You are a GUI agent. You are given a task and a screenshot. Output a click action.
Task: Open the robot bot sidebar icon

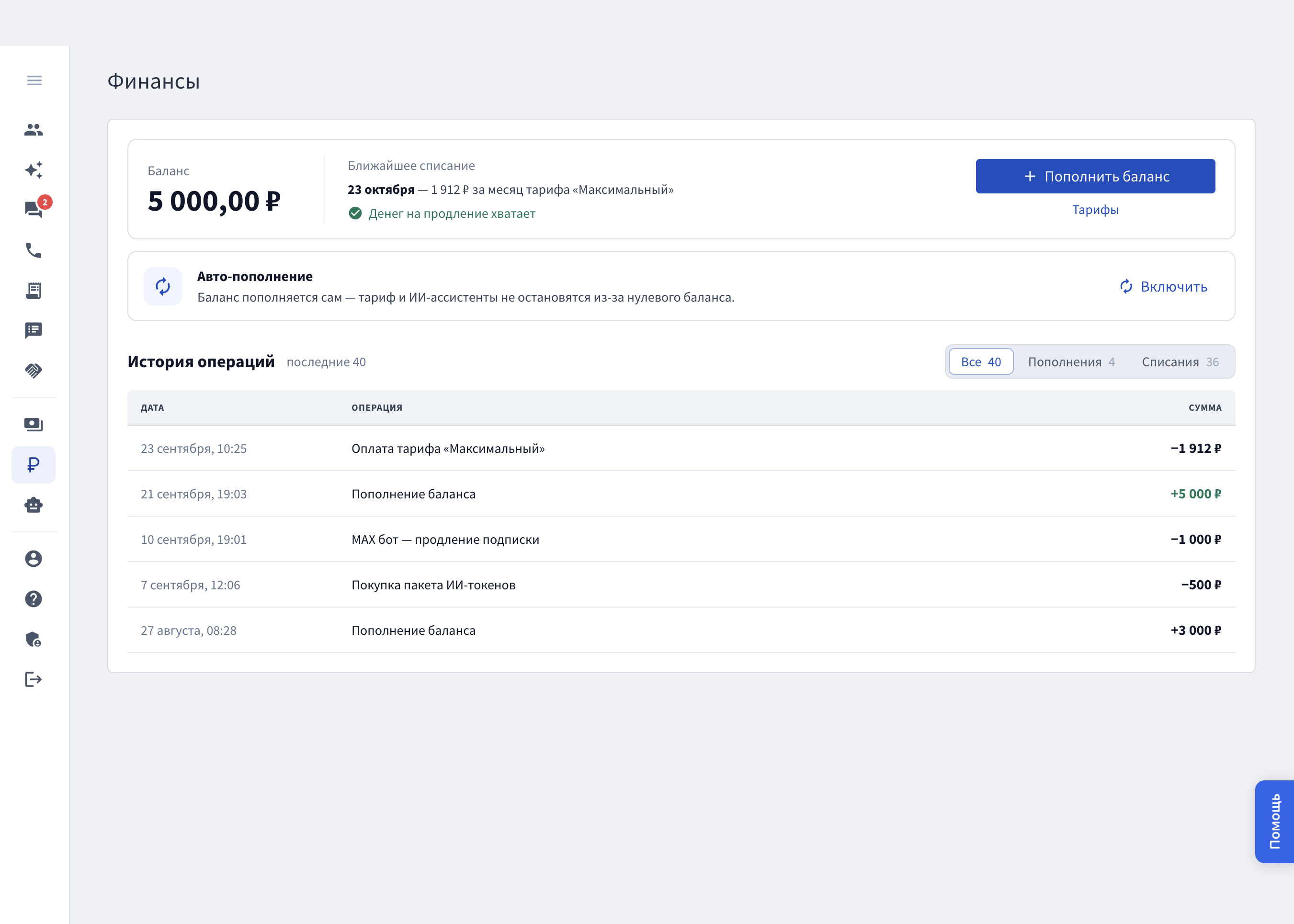(34, 505)
